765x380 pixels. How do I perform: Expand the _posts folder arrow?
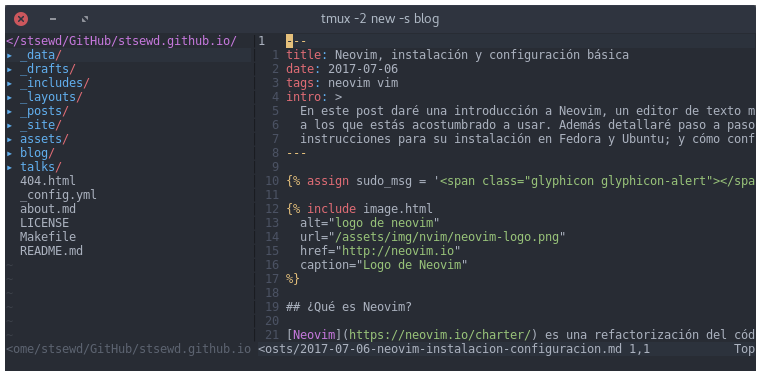click(x=9, y=111)
